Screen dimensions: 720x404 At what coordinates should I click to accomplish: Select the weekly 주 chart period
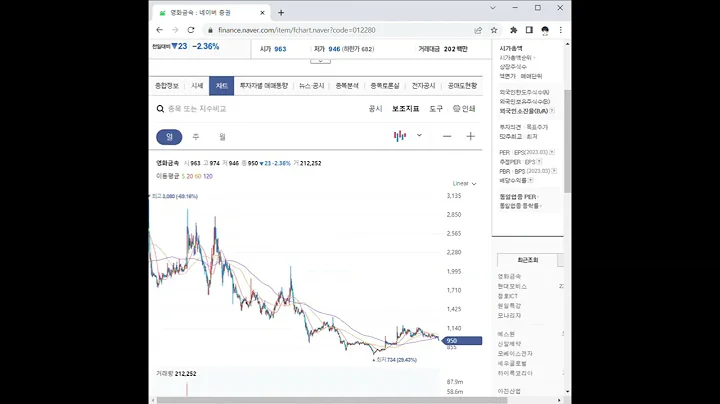(x=196, y=137)
